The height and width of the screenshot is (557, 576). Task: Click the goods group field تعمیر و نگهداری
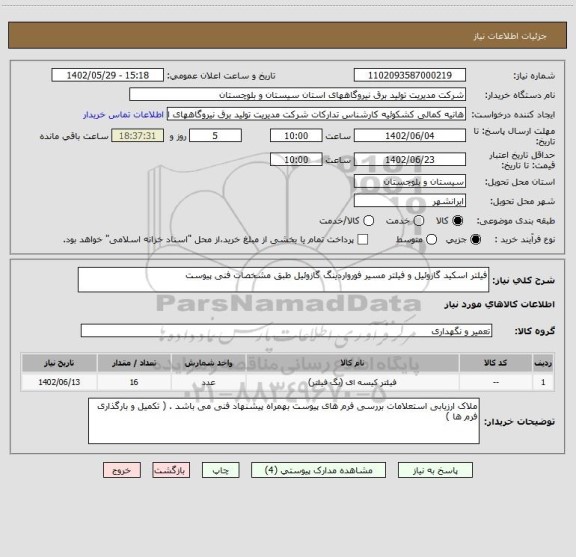[287, 331]
